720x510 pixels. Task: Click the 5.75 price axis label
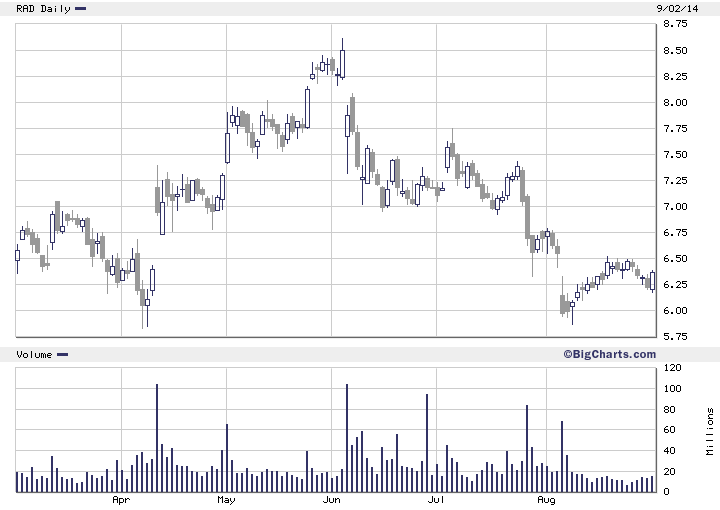click(x=675, y=336)
